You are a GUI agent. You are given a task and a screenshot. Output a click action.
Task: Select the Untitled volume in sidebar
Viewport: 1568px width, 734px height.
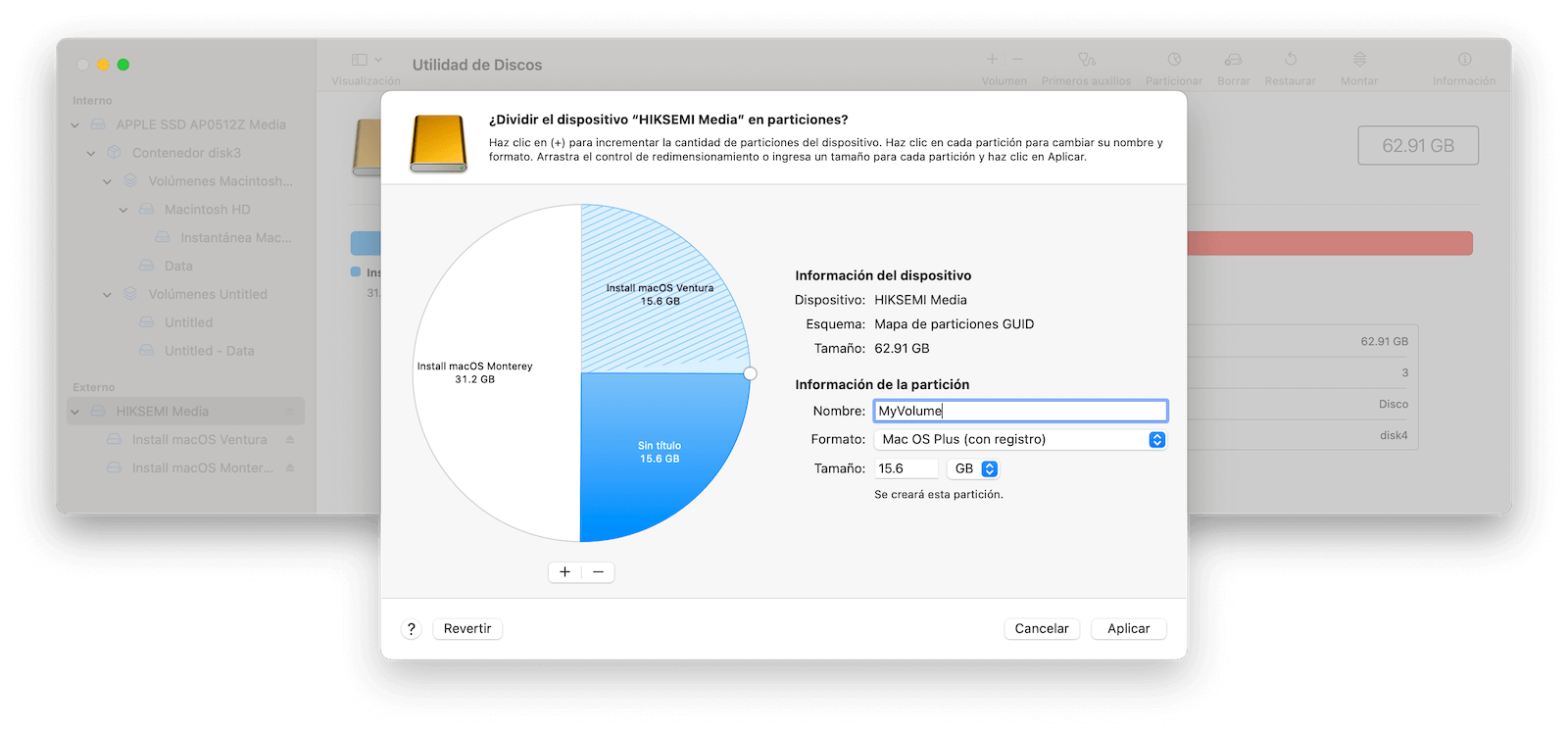pyautogui.click(x=186, y=322)
